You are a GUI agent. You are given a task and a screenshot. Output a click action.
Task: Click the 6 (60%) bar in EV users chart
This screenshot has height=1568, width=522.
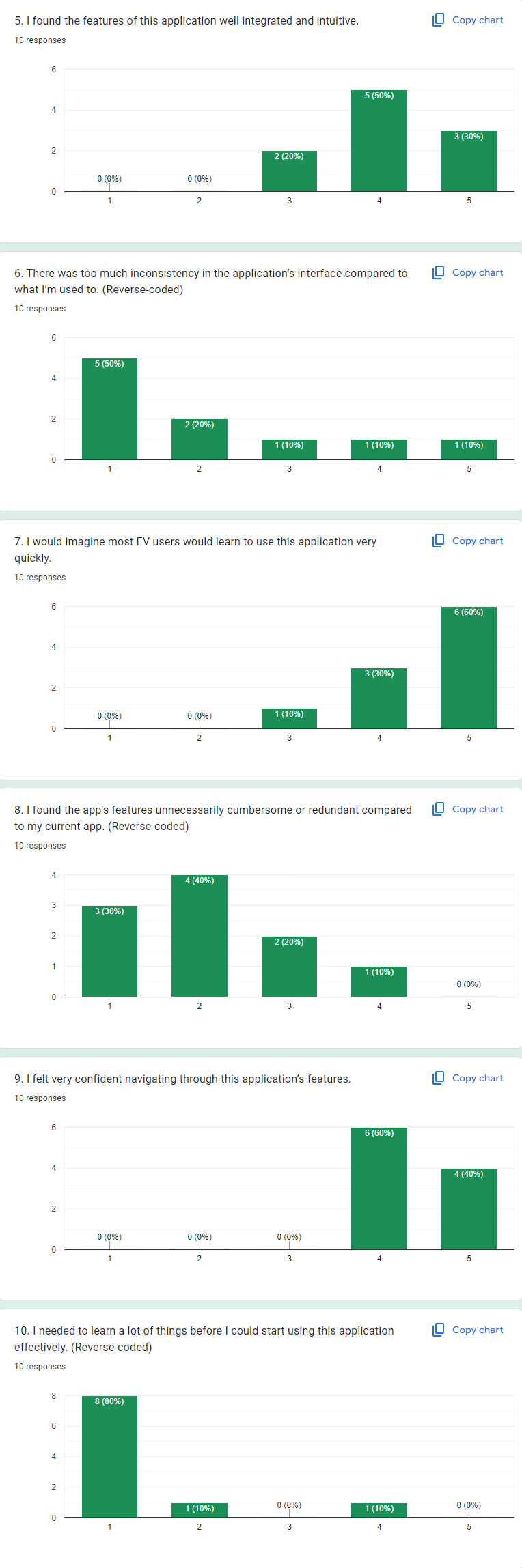[469, 668]
